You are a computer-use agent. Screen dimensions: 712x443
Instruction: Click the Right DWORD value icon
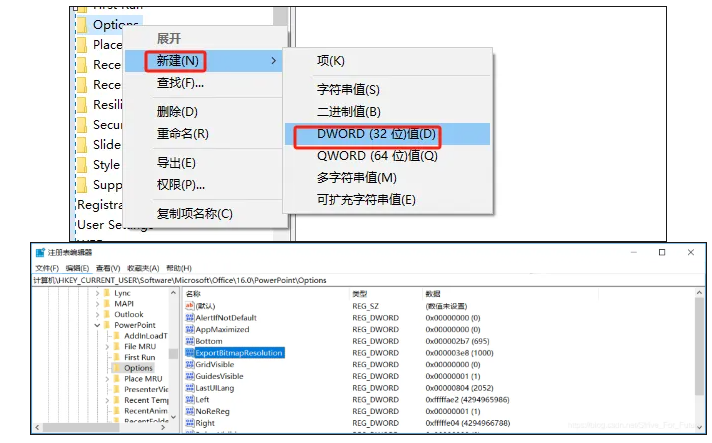[190, 423]
